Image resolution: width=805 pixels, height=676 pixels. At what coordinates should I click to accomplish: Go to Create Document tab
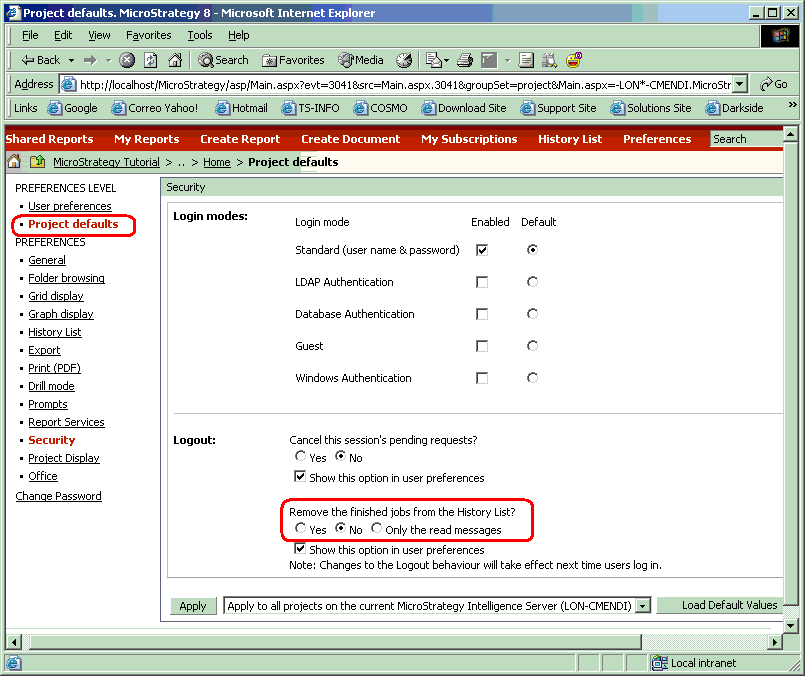(x=351, y=139)
